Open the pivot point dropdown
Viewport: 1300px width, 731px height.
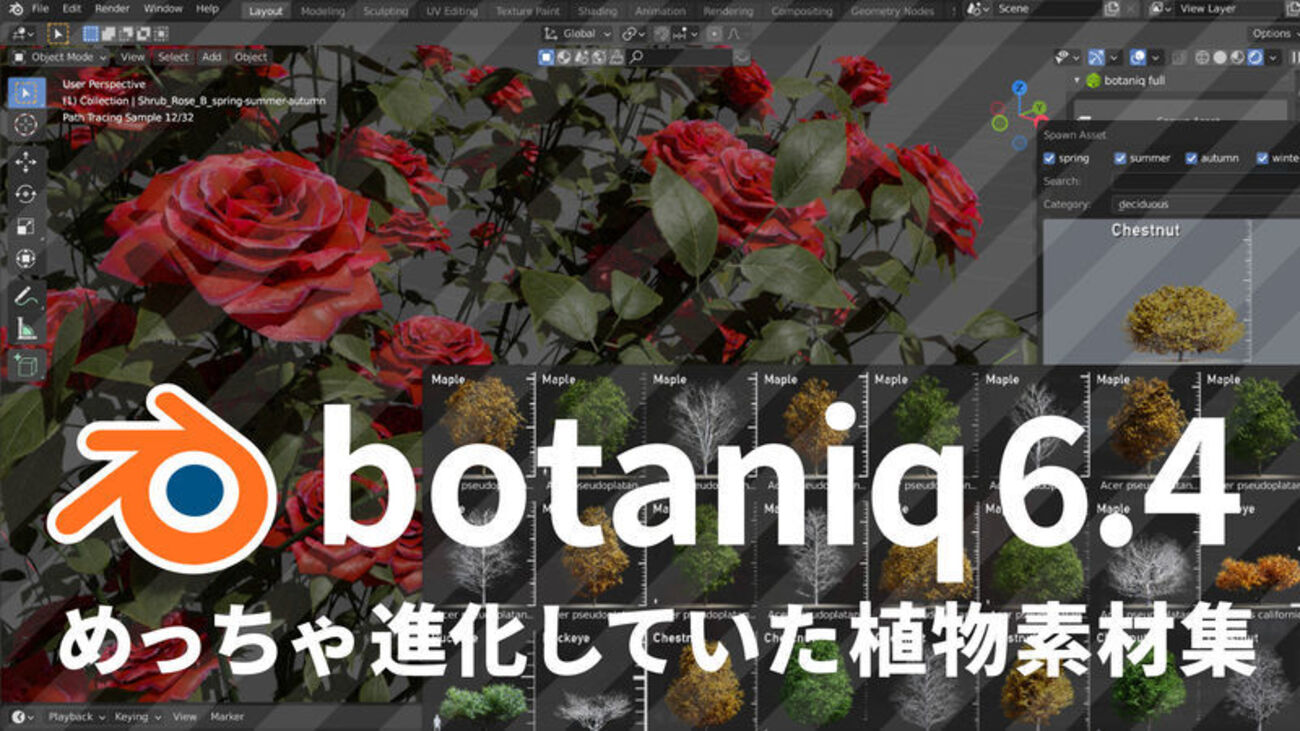pos(632,33)
